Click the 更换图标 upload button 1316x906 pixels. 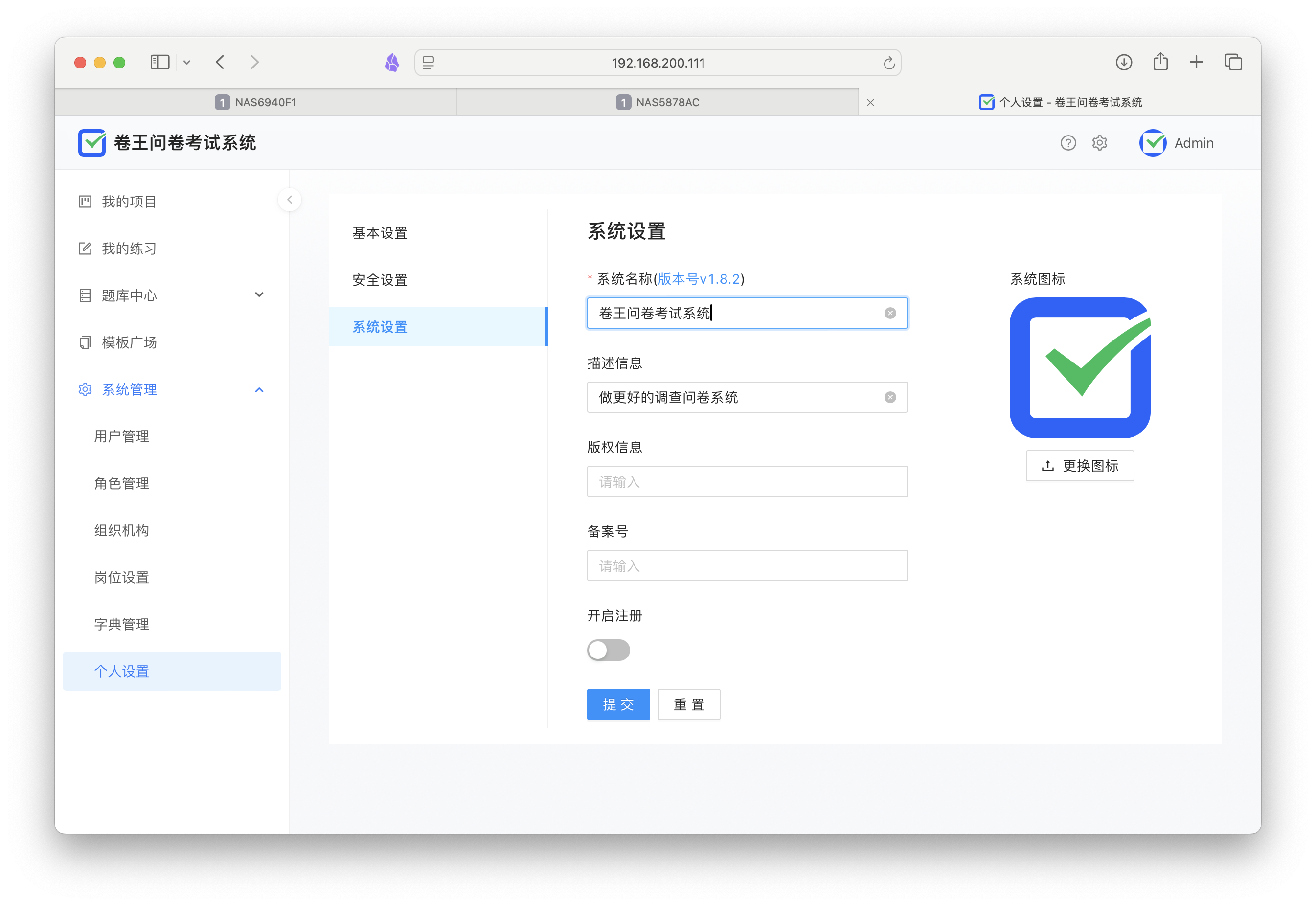point(1080,466)
